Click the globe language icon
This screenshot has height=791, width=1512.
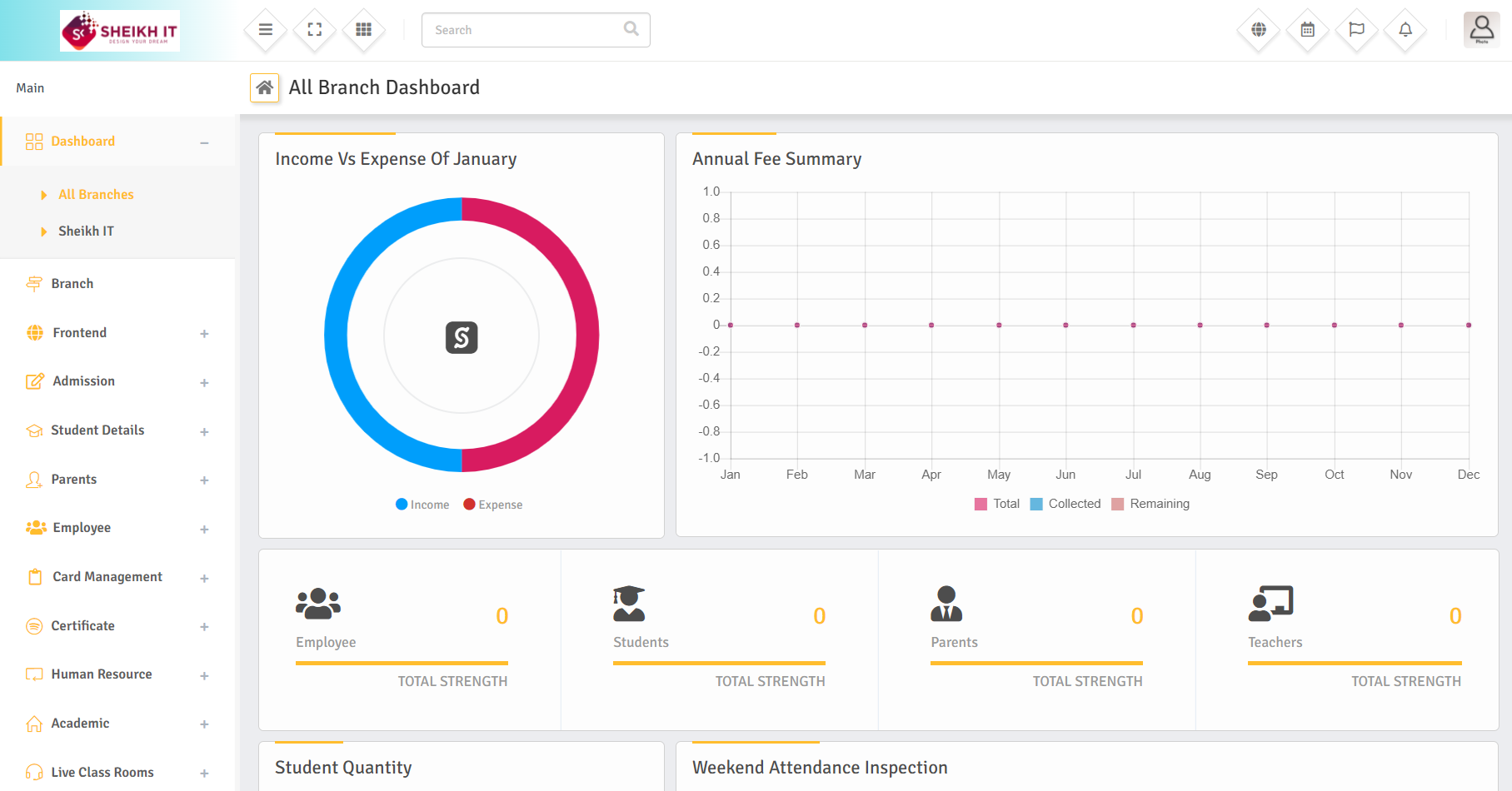(x=1259, y=30)
